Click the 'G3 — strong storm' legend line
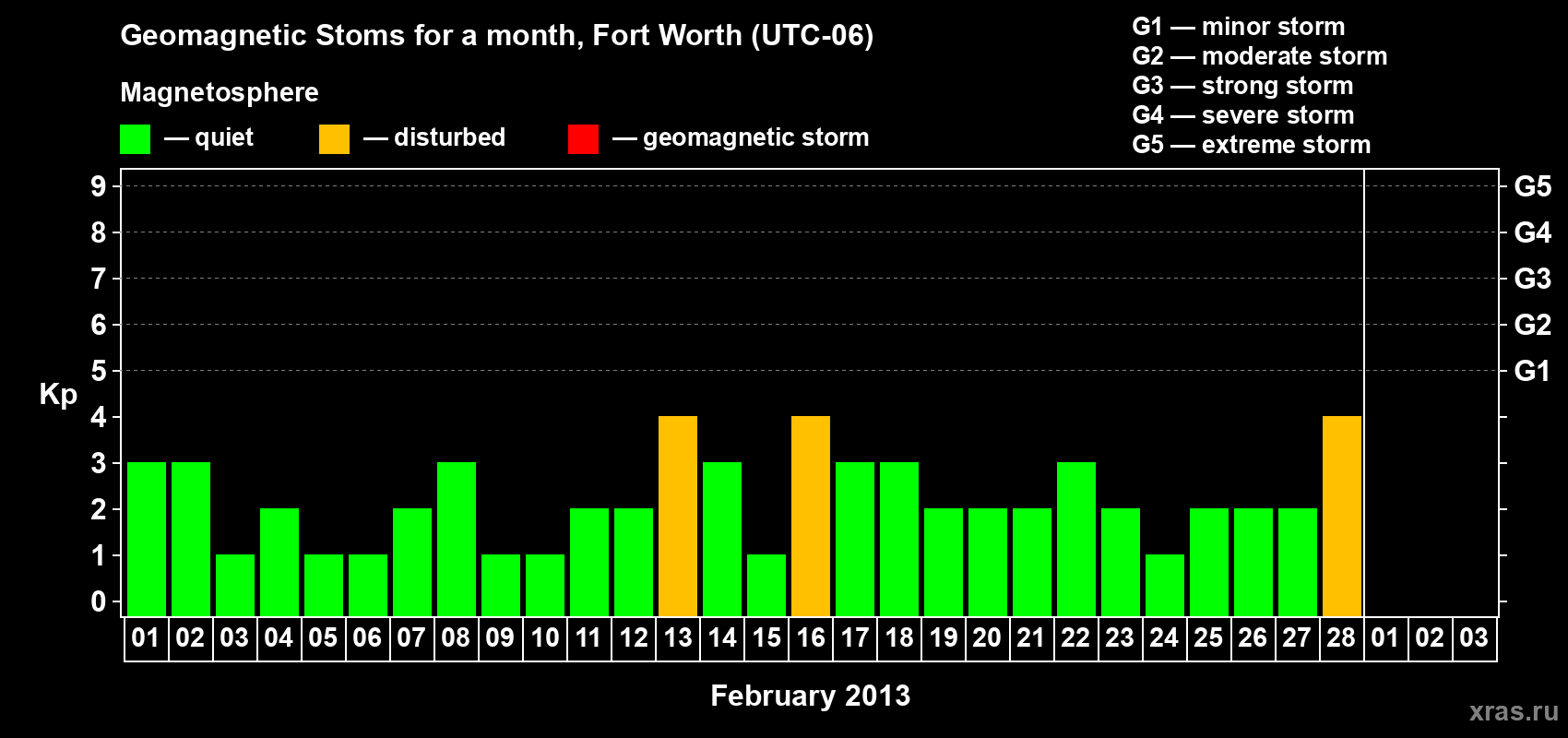The height and width of the screenshot is (738, 1568). [x=1242, y=86]
